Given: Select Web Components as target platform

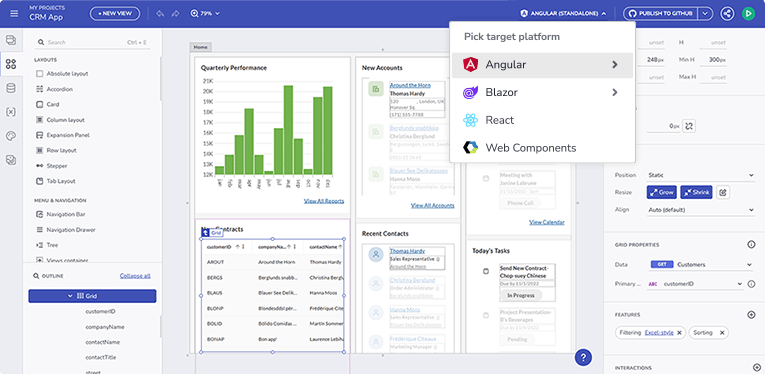Looking at the screenshot, I should point(543,147).
